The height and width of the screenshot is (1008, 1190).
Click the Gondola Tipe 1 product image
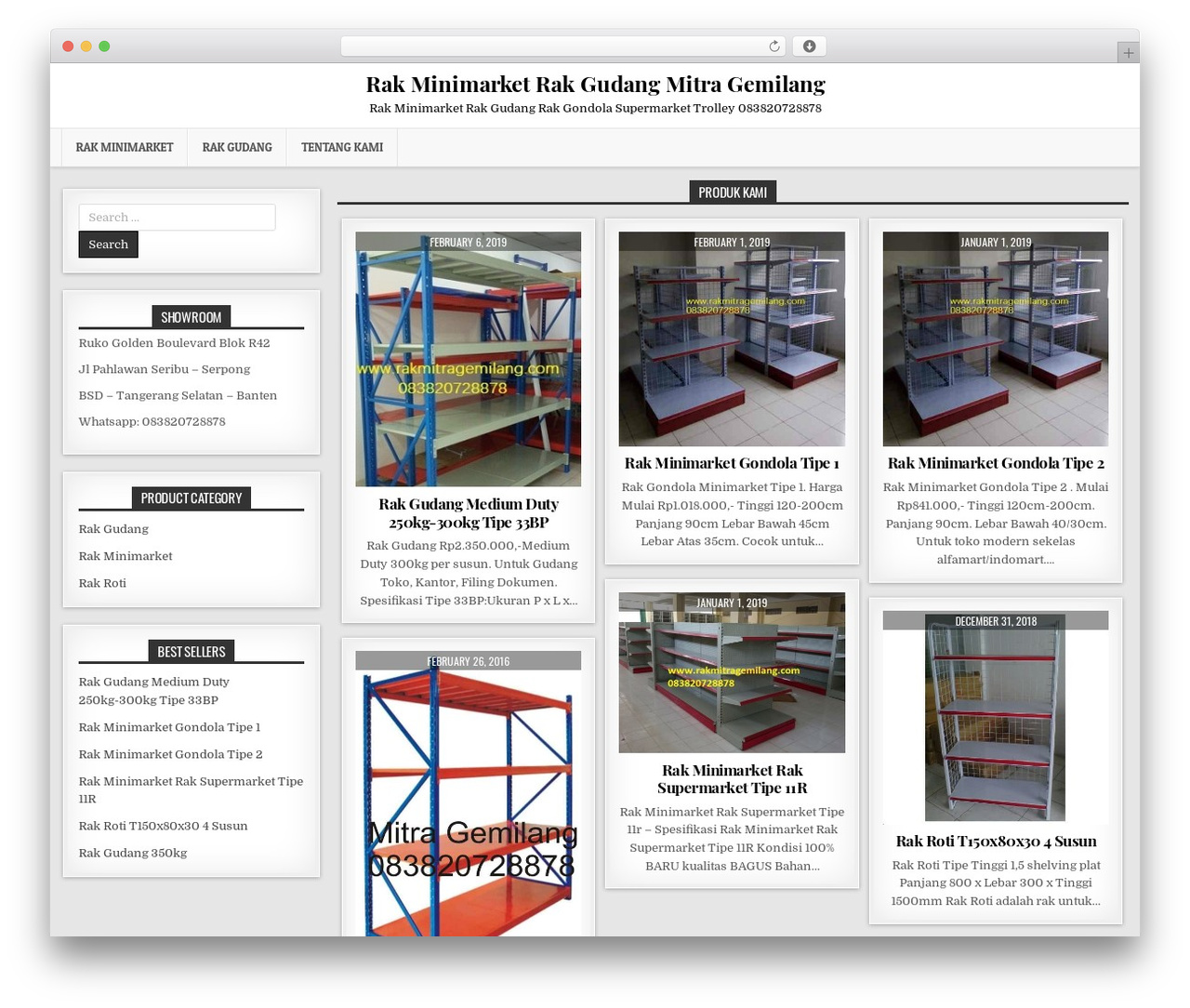pyautogui.click(x=732, y=339)
